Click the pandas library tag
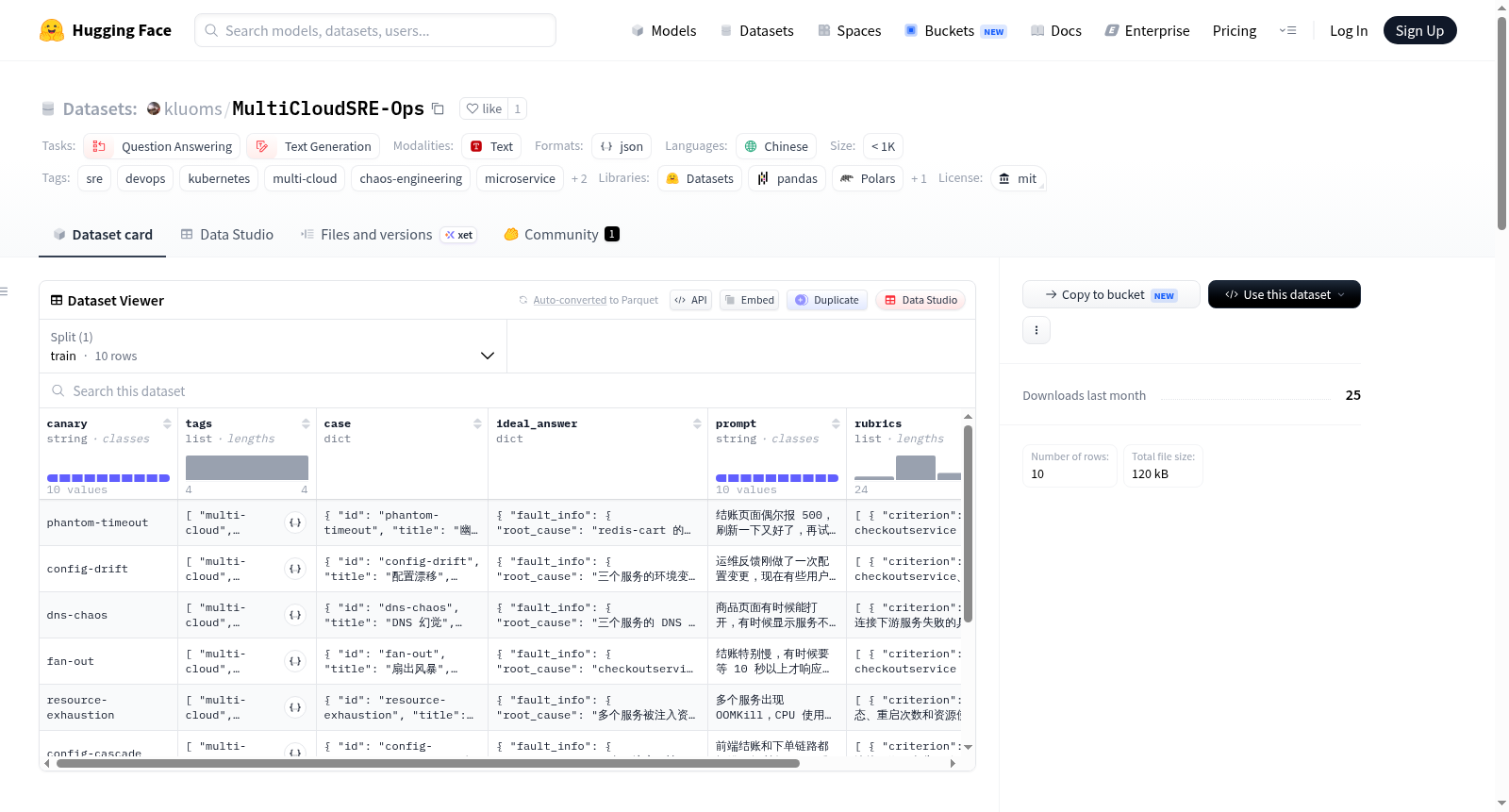Screen dimensions: 1509x812 788,178
